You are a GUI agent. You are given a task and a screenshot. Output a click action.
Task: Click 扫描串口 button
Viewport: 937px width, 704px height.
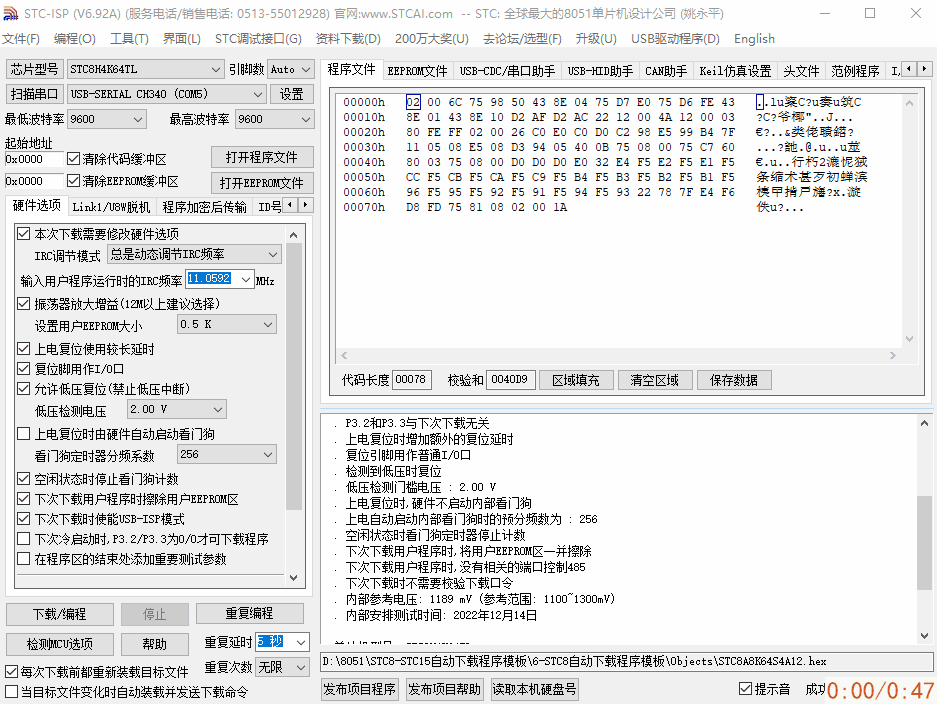pos(34,94)
